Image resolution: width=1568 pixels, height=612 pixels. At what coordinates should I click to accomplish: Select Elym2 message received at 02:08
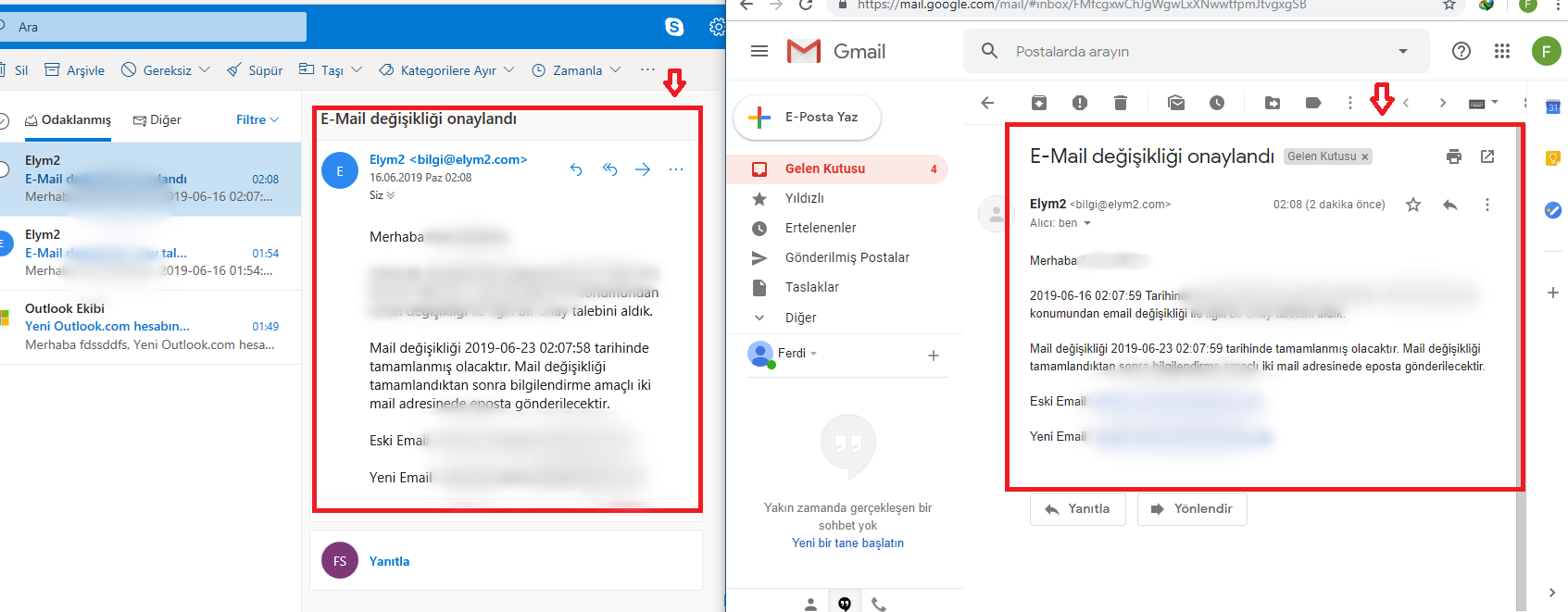pyautogui.click(x=150, y=179)
